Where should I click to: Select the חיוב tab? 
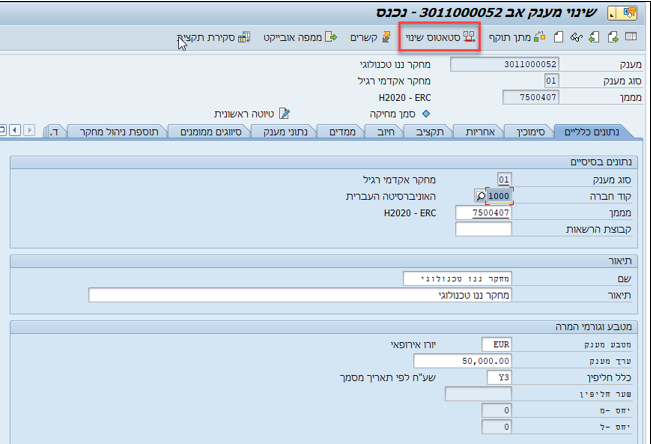[x=385, y=132]
